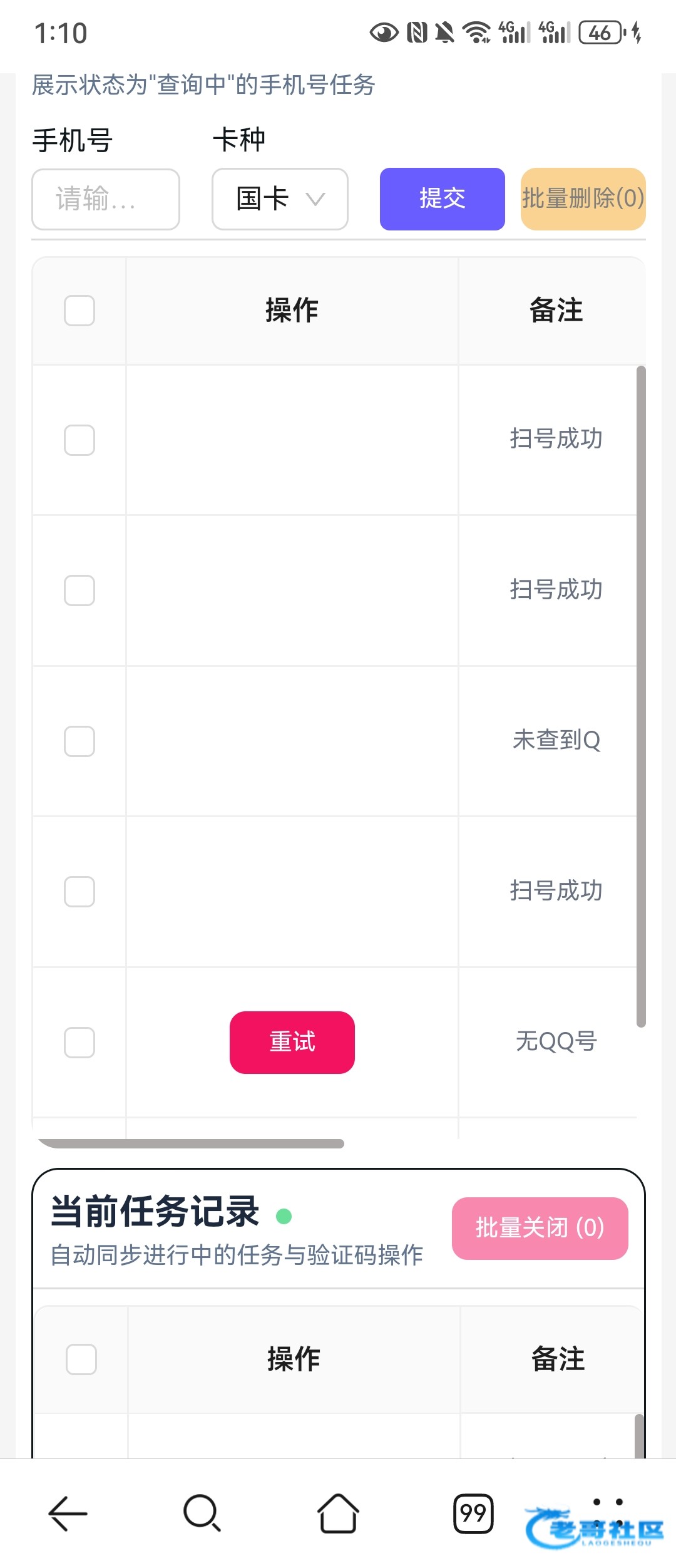Tick the select-all checkbox in first table header
The height and width of the screenshot is (1568, 676).
point(79,311)
